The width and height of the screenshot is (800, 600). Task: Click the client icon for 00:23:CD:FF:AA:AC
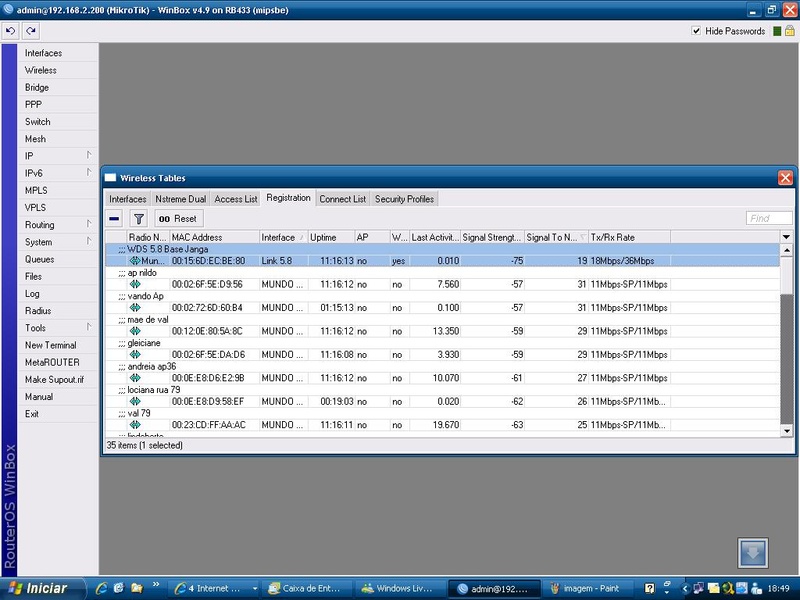(135, 425)
